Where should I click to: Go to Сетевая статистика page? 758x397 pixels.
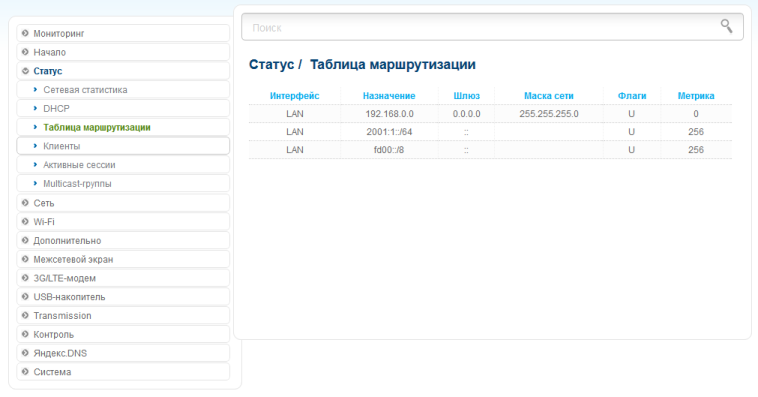123,90
